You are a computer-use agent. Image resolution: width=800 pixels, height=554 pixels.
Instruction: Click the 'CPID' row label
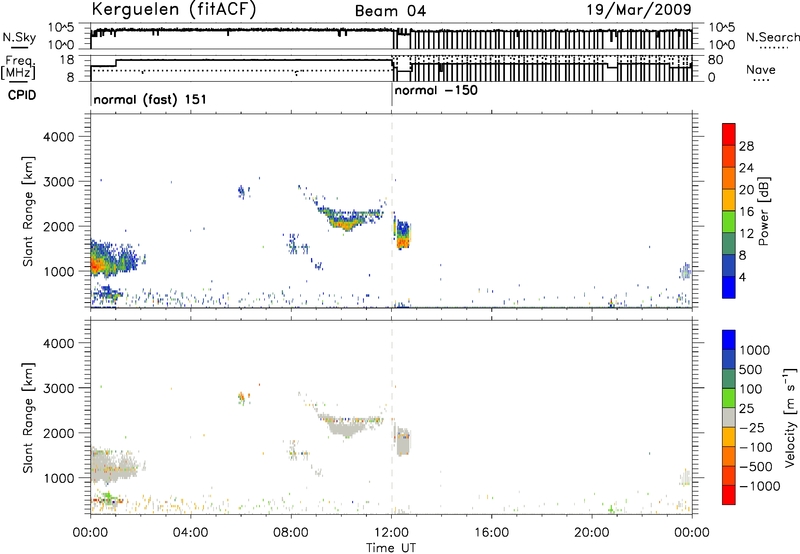pos(22,95)
